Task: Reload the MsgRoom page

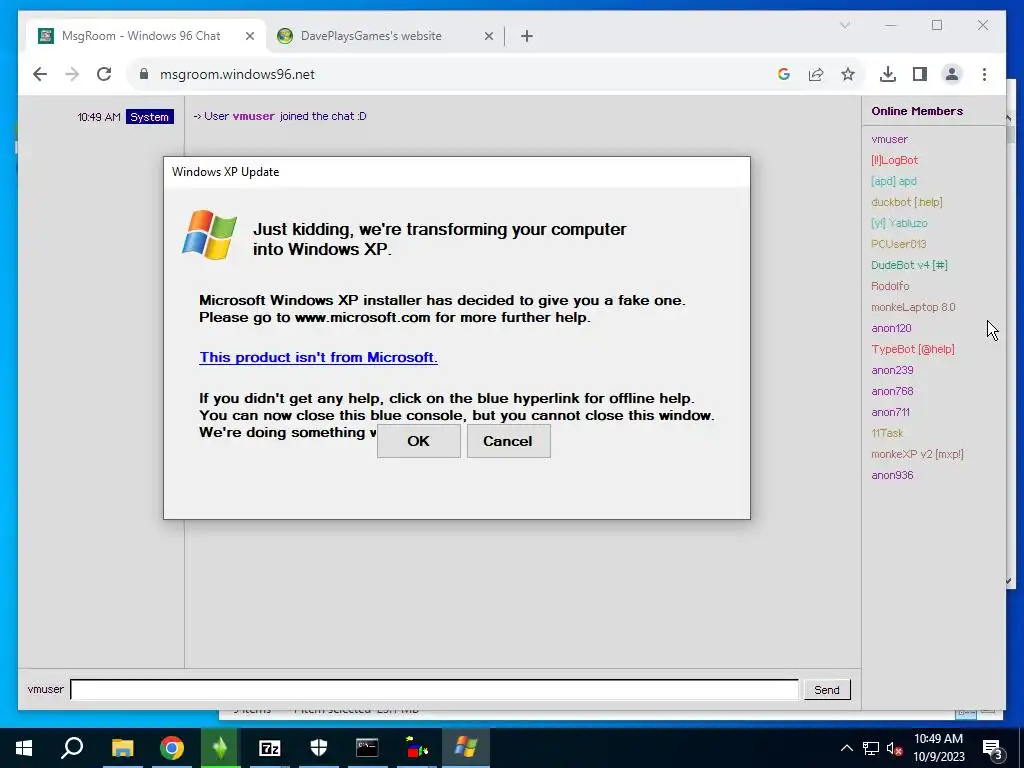Action: click(104, 74)
